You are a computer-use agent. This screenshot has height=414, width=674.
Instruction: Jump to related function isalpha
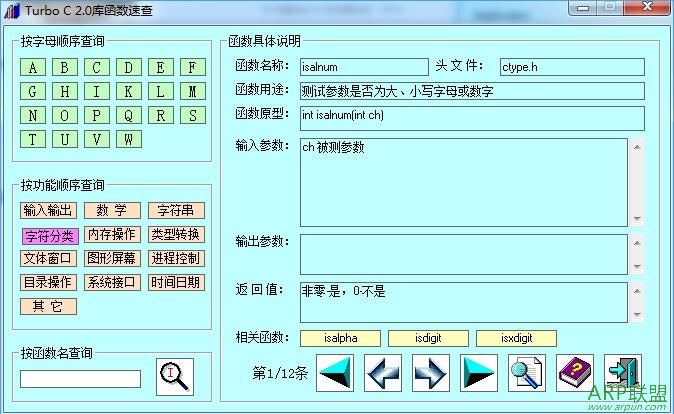tap(340, 338)
